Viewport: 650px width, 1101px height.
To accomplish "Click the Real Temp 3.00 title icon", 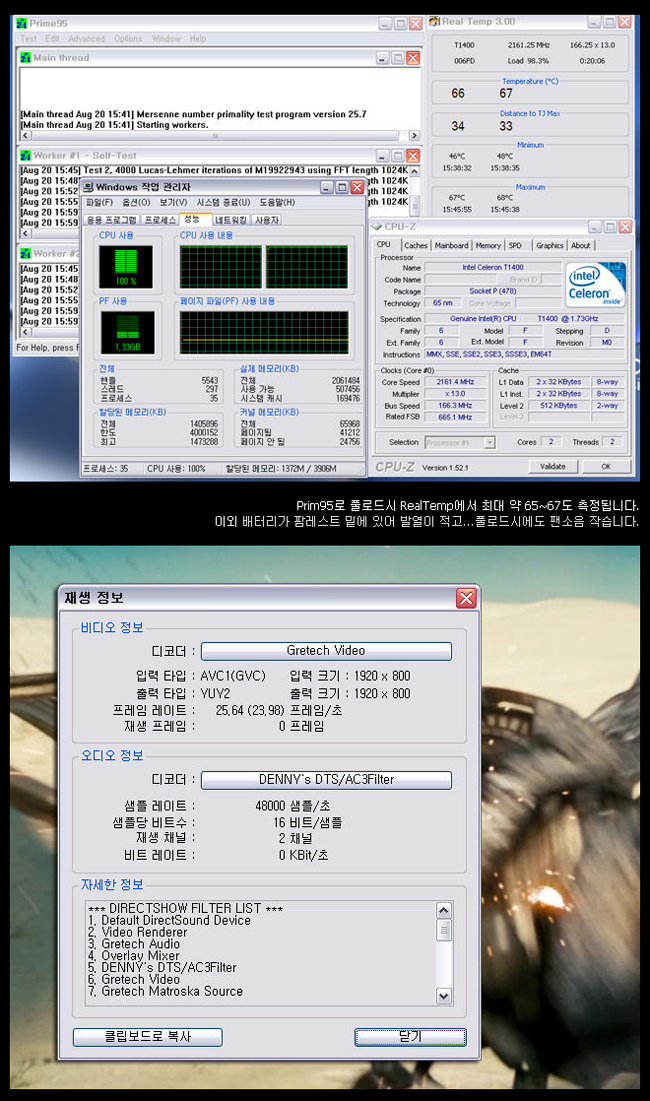I will (435, 22).
